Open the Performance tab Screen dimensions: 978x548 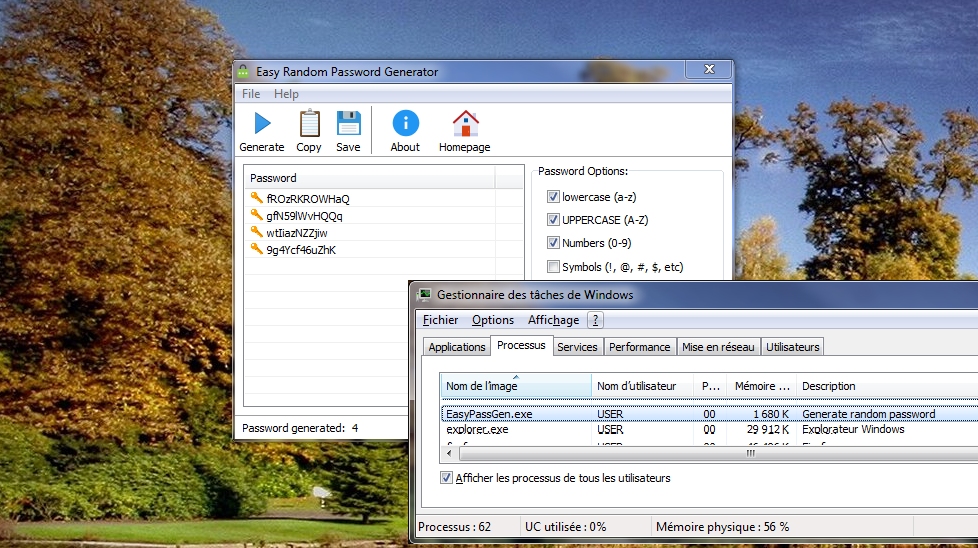[639, 347]
